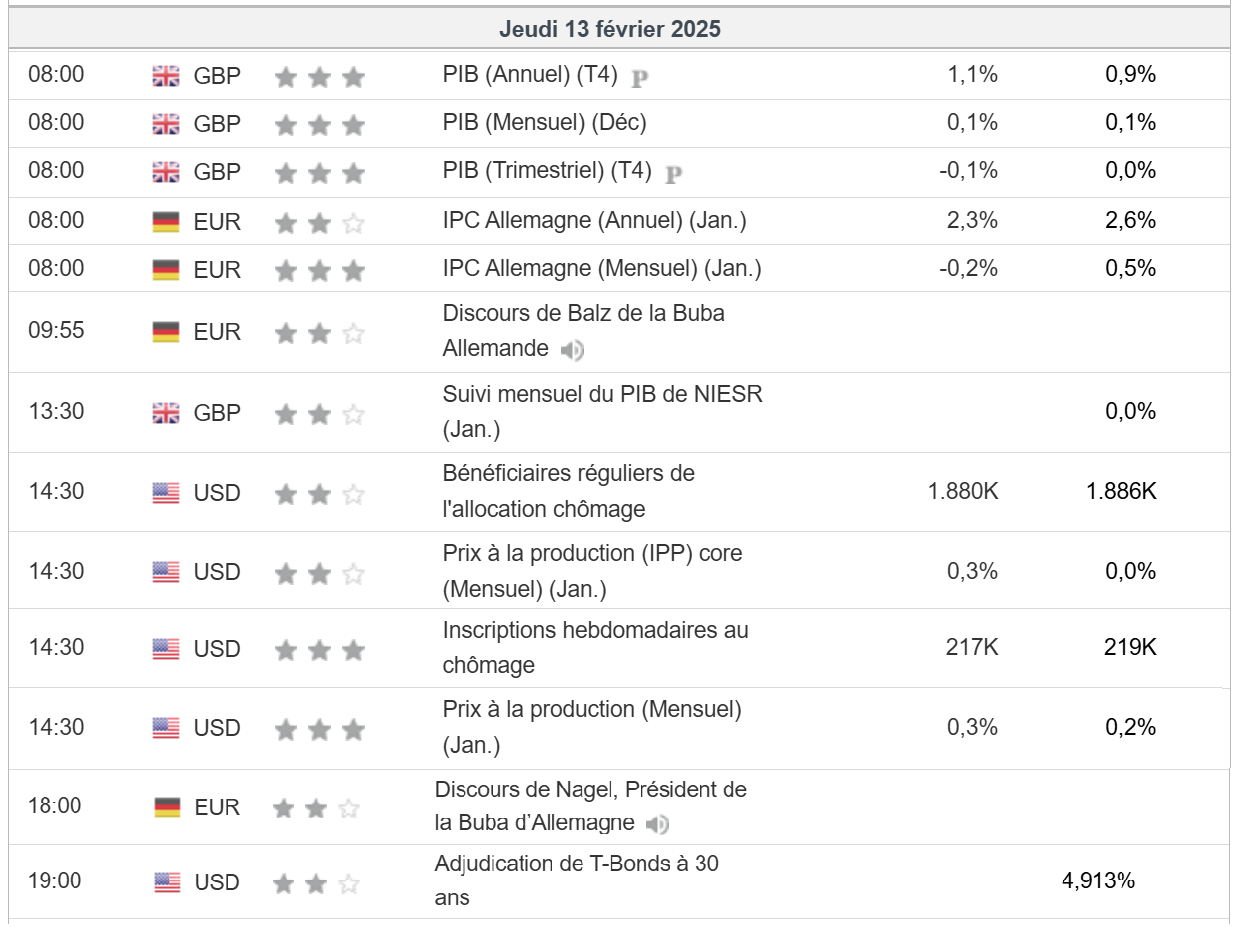Click the 09:55 time for Balz speech
The width and height of the screenshot is (1237, 927).
tap(56, 331)
